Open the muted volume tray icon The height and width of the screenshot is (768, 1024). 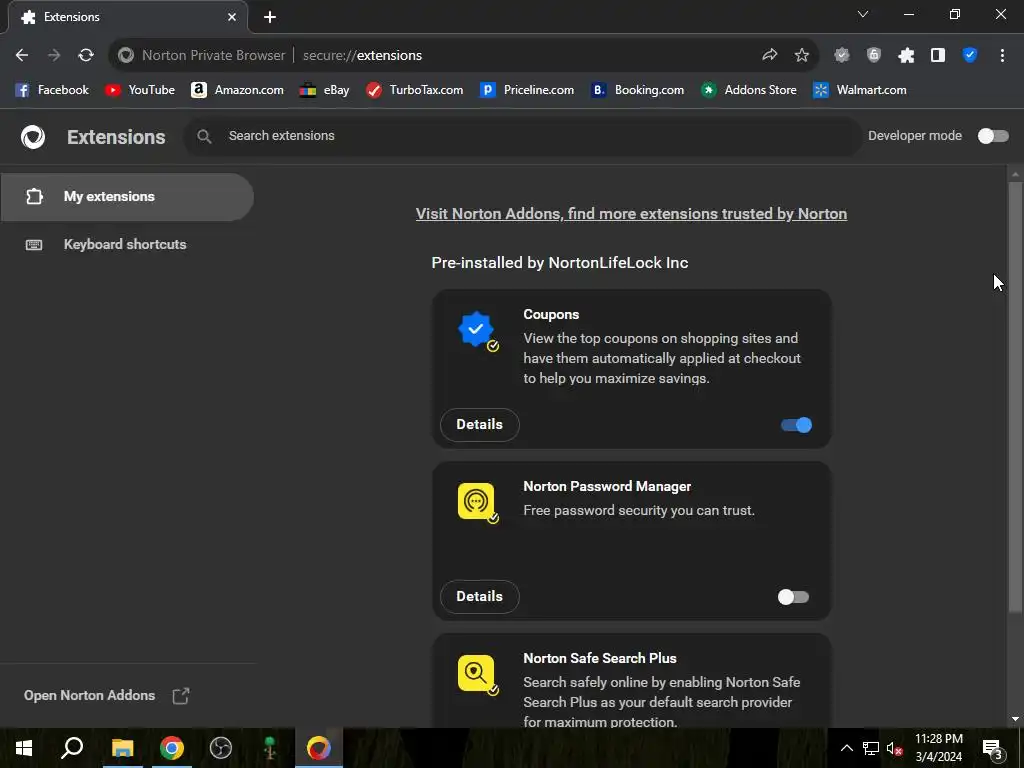coord(894,748)
